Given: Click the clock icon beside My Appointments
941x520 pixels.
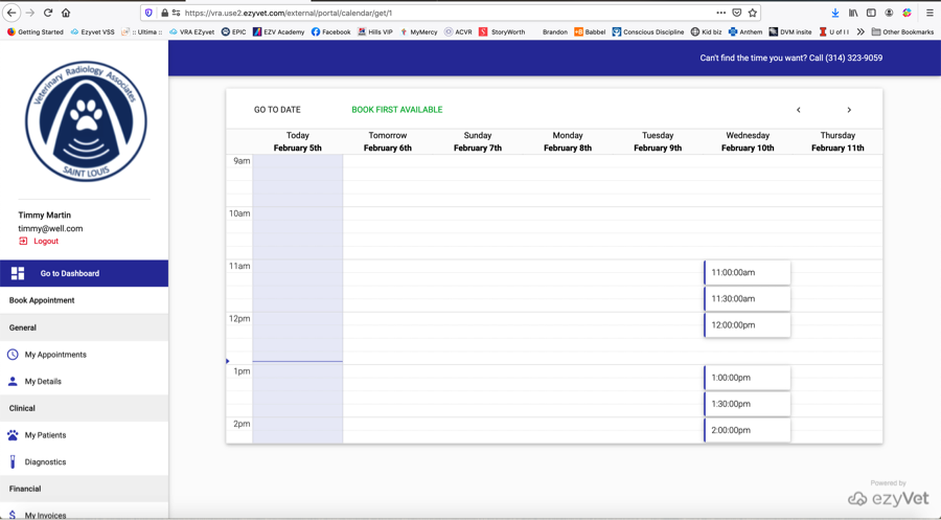Looking at the screenshot, I should click(x=13, y=354).
